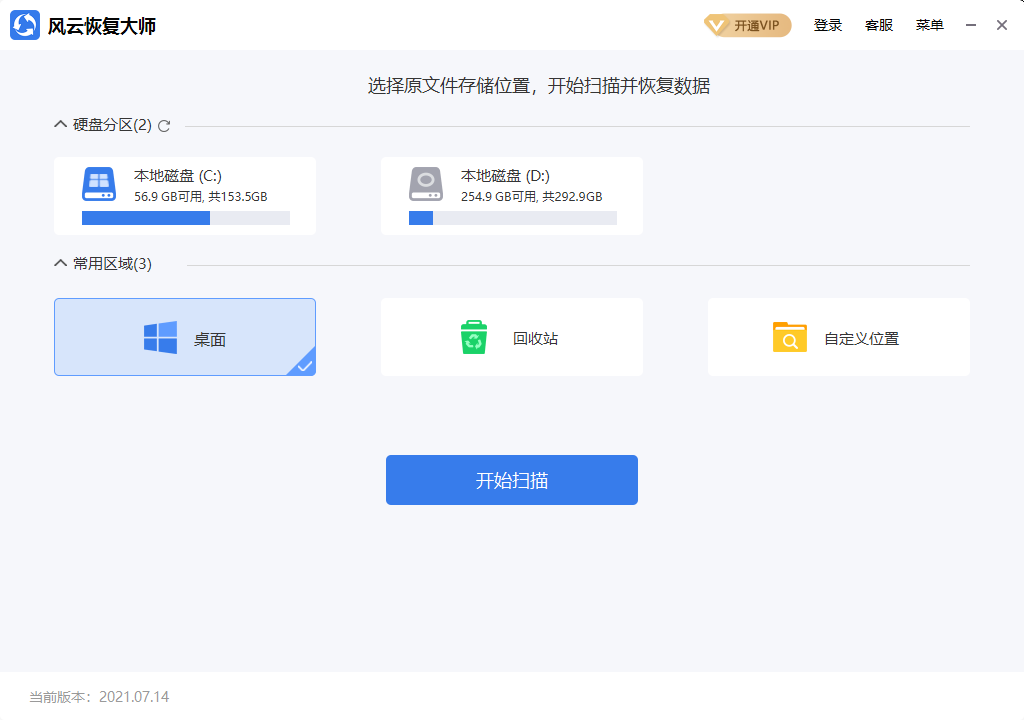Open 客服 customer service

878,25
